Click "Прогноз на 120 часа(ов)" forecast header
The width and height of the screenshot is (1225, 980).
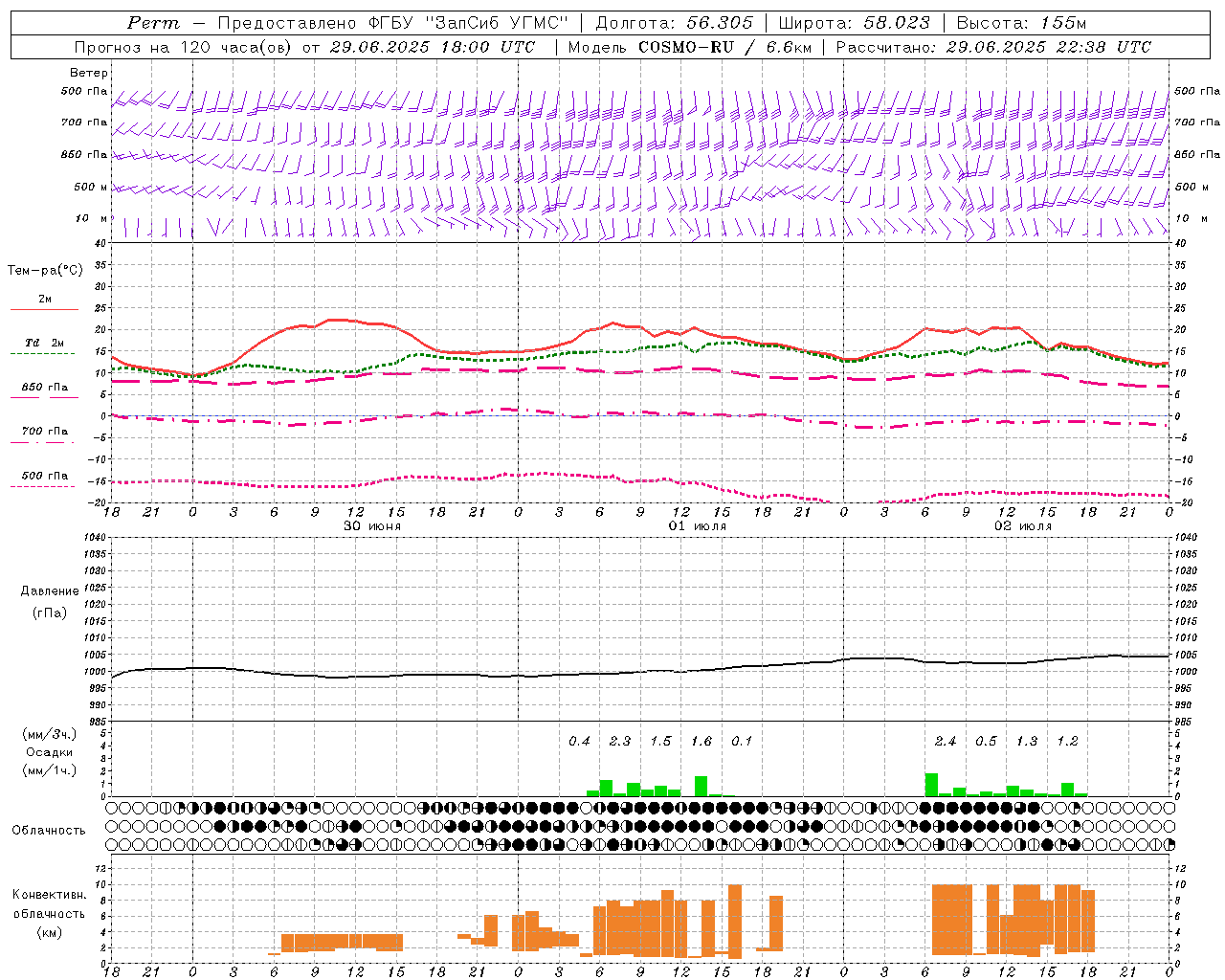pyautogui.click(x=185, y=47)
